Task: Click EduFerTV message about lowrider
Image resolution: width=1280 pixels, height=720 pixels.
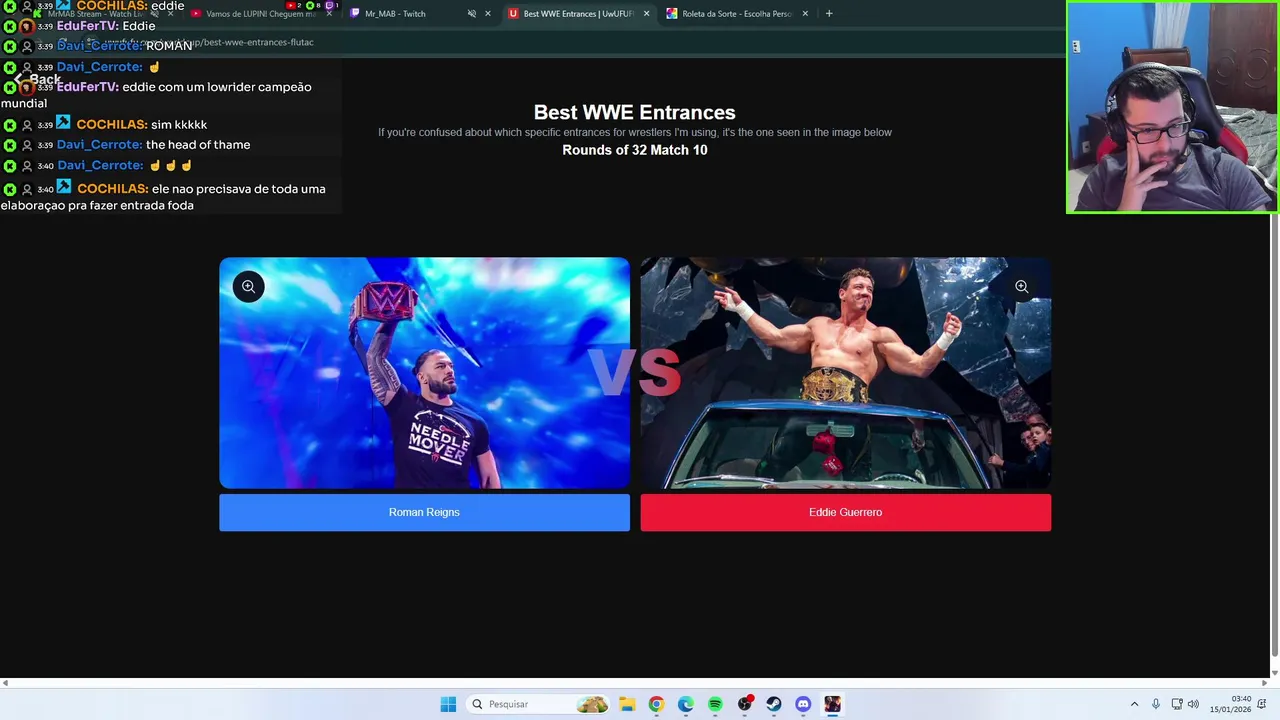Action: pyautogui.click(x=157, y=95)
